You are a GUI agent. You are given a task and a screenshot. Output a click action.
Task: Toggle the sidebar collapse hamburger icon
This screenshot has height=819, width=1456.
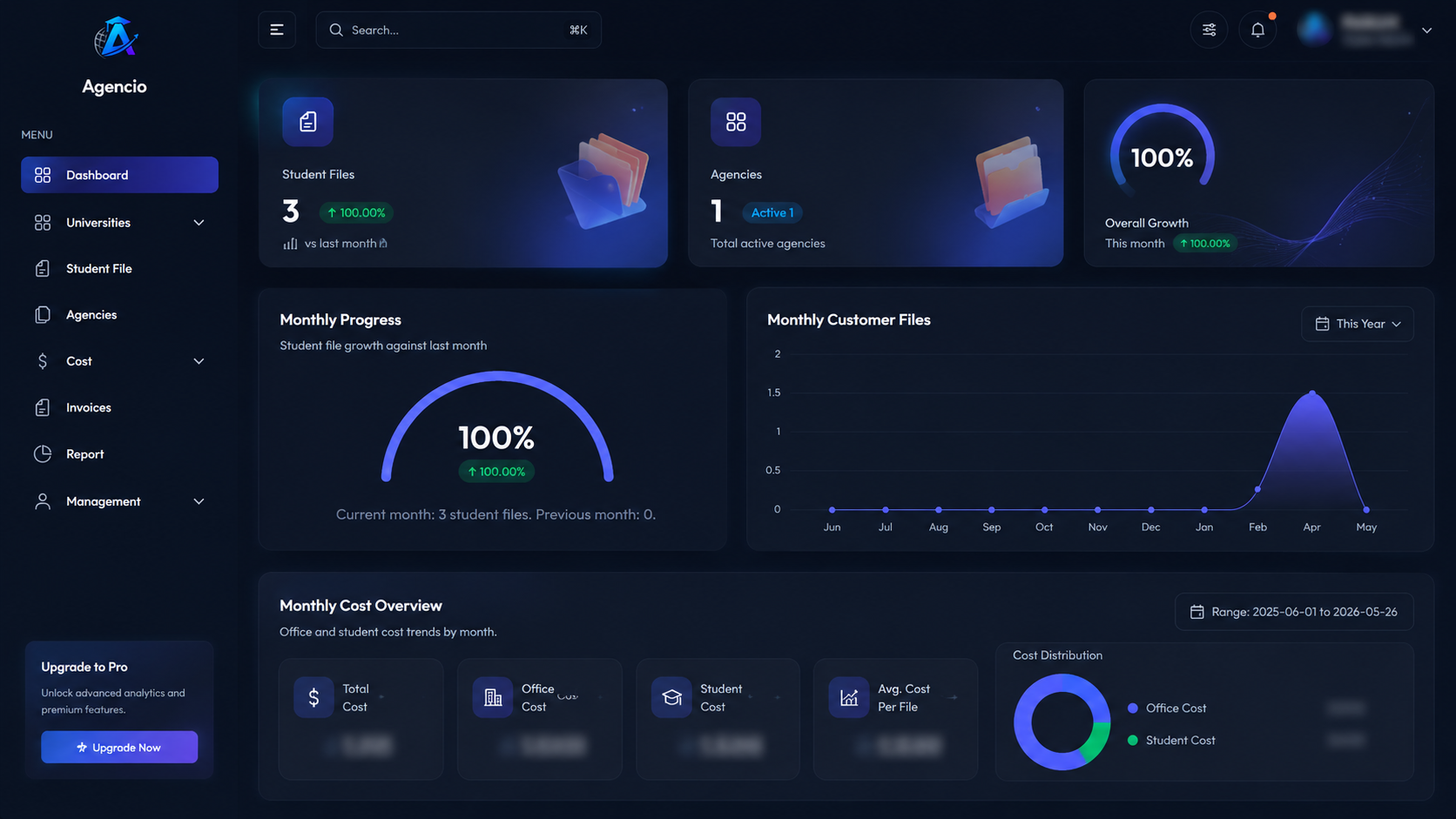(277, 30)
